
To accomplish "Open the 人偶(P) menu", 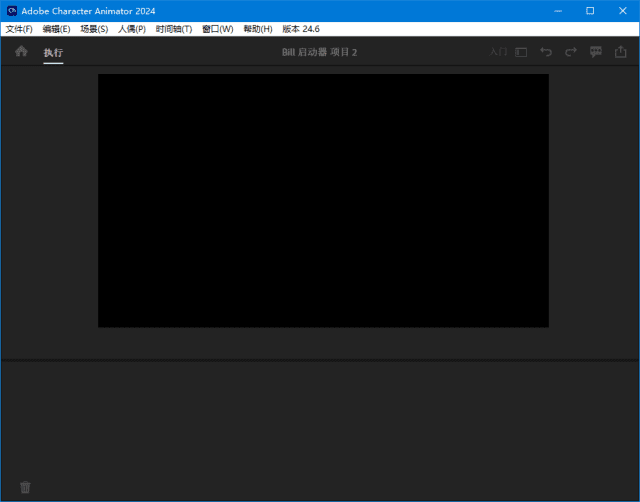I will (132, 29).
